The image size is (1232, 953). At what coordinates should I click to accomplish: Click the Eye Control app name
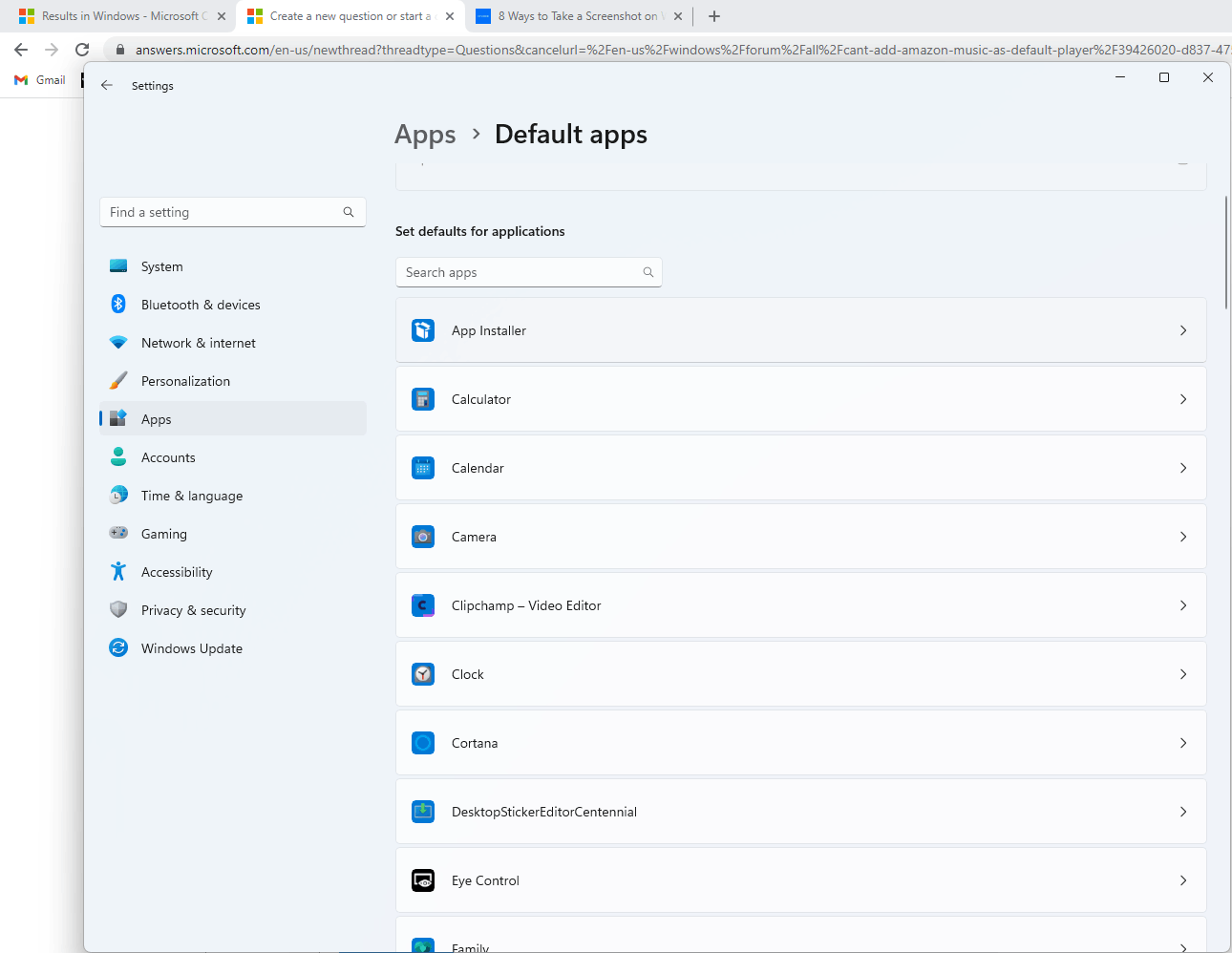485,880
